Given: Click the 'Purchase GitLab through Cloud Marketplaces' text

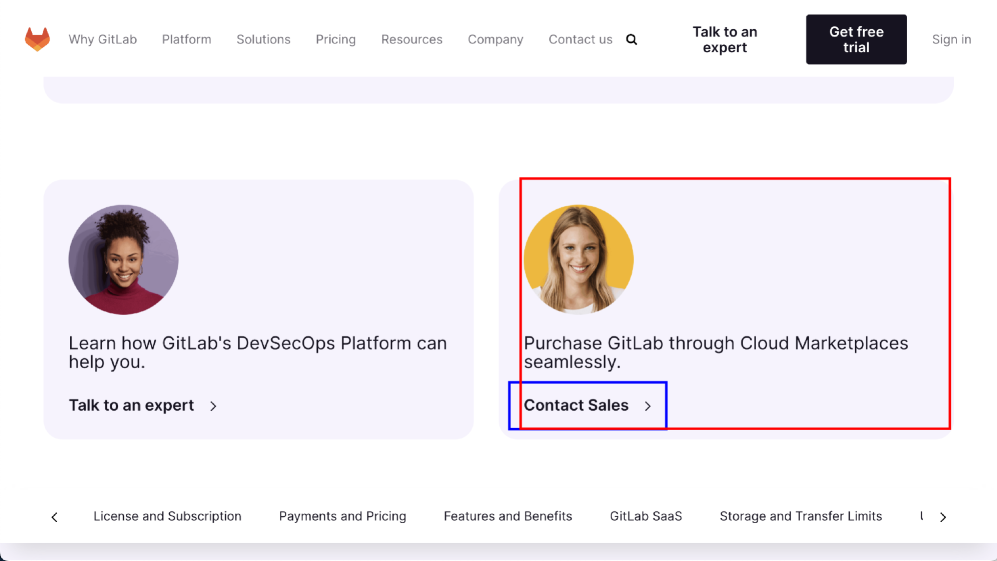Looking at the screenshot, I should tap(716, 352).
